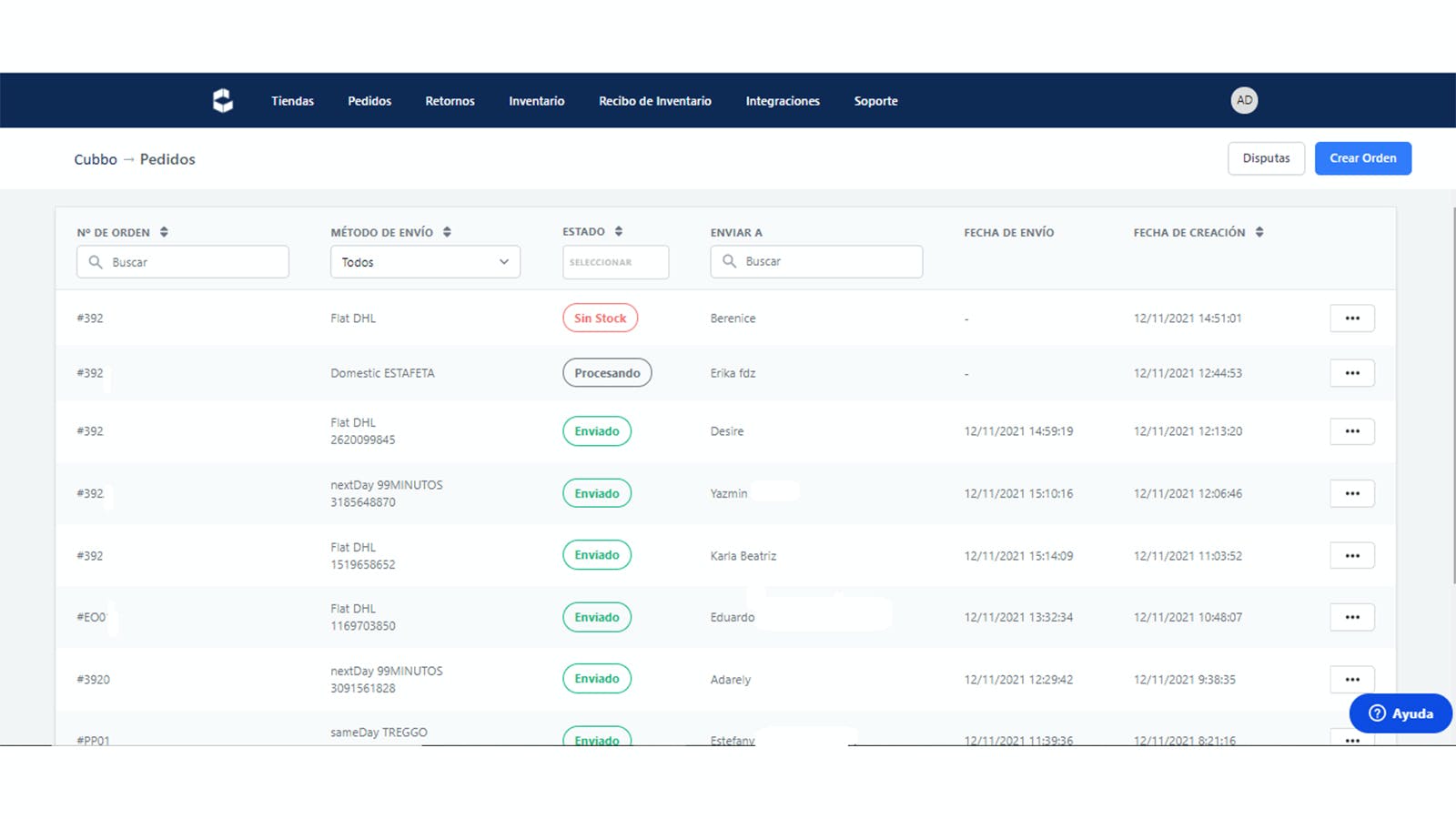Image resolution: width=1456 pixels, height=819 pixels.
Task: Open three-dots menu for Erika fdz order
Action: pos(1352,373)
